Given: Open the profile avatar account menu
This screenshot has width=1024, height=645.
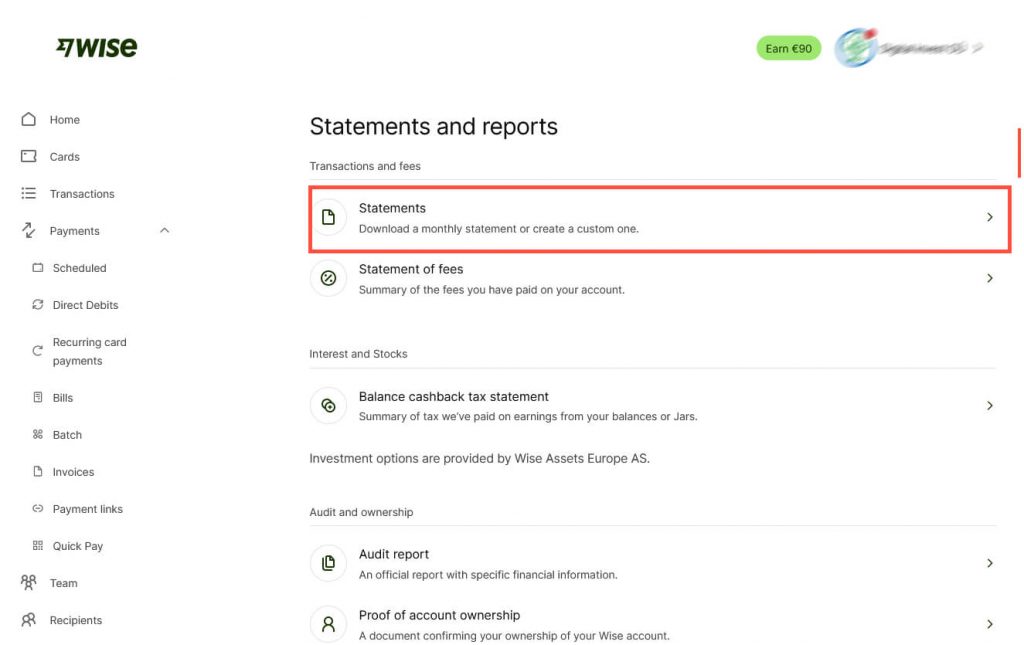Looking at the screenshot, I should (x=856, y=48).
